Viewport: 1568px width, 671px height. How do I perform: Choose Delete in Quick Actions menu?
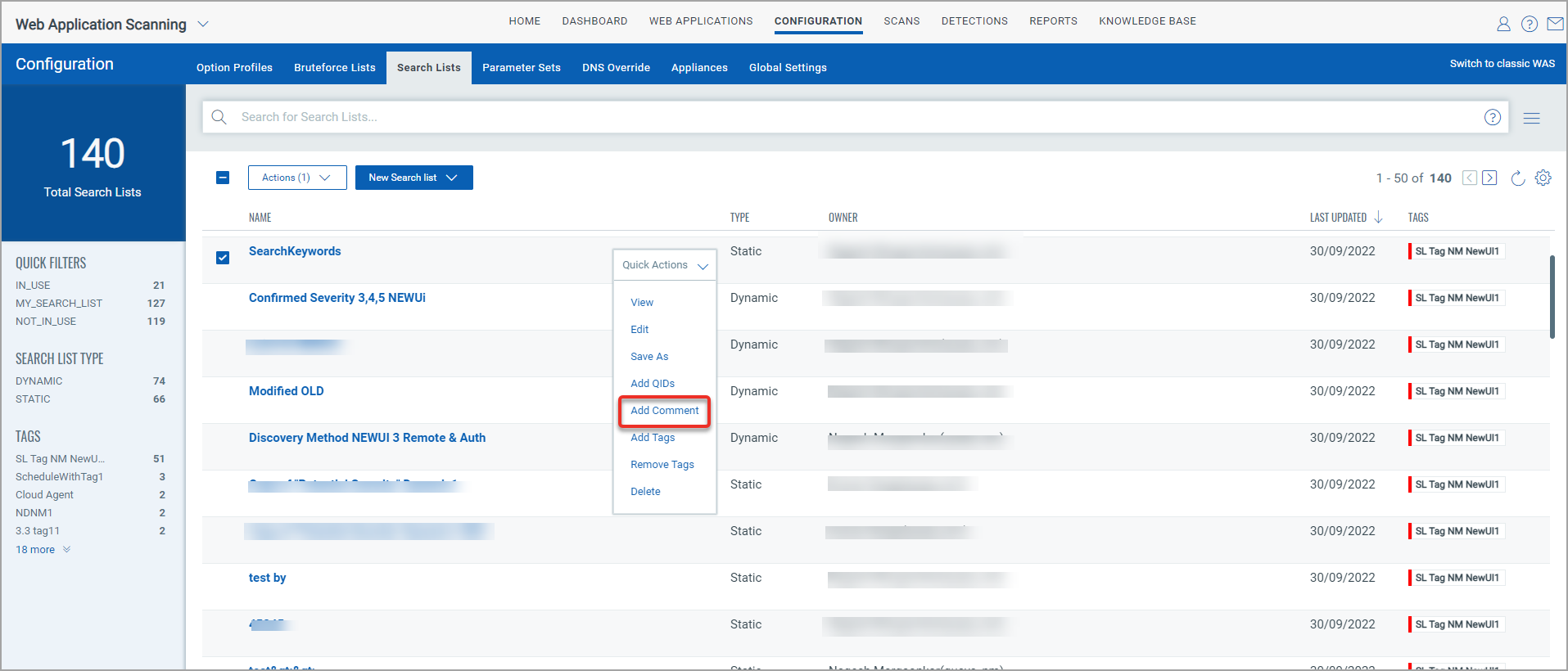pos(645,492)
